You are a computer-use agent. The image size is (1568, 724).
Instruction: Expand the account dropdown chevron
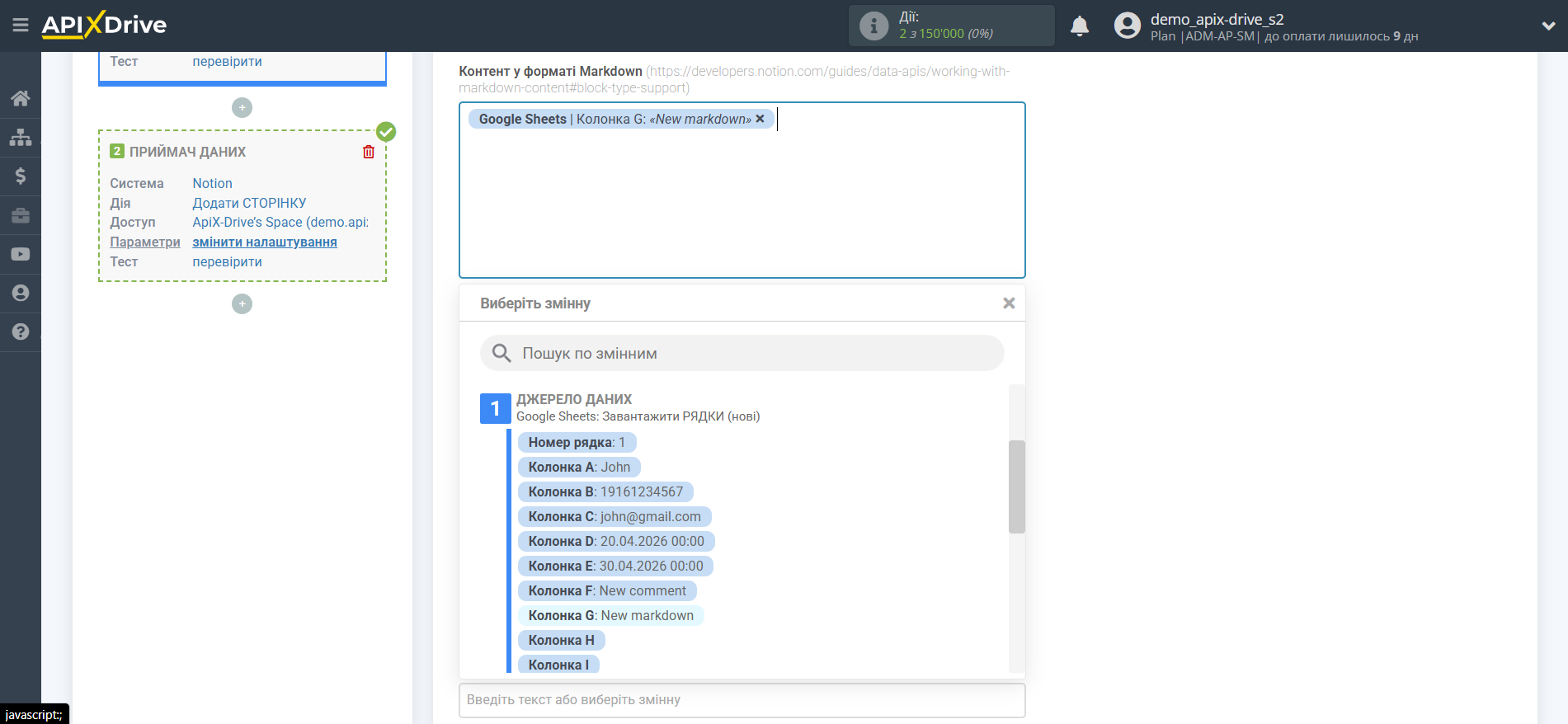click(x=1548, y=26)
